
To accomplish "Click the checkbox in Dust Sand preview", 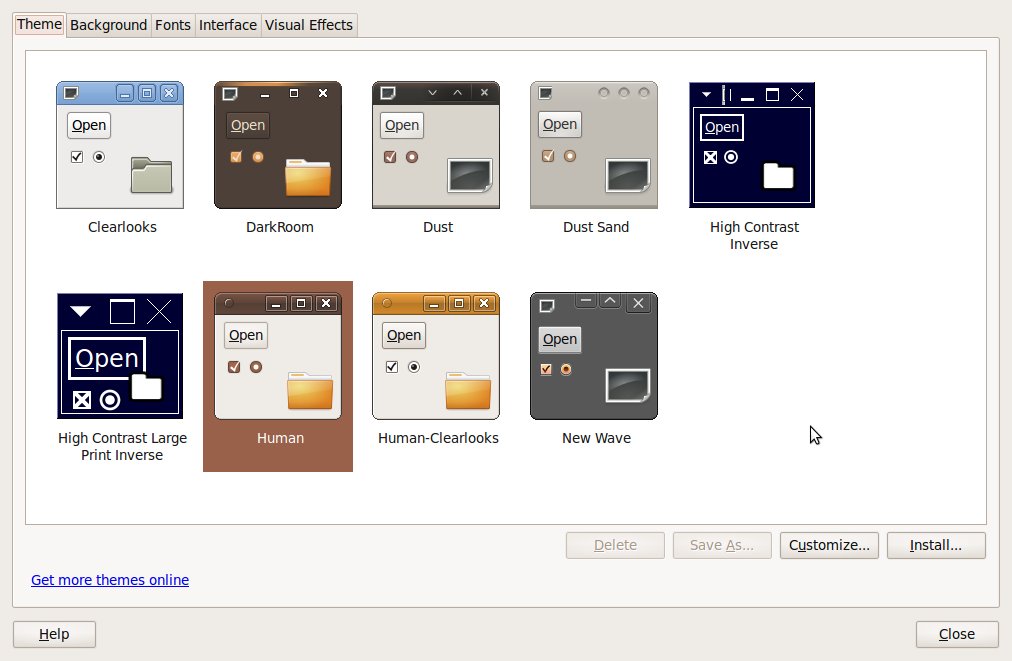I will 548,156.
